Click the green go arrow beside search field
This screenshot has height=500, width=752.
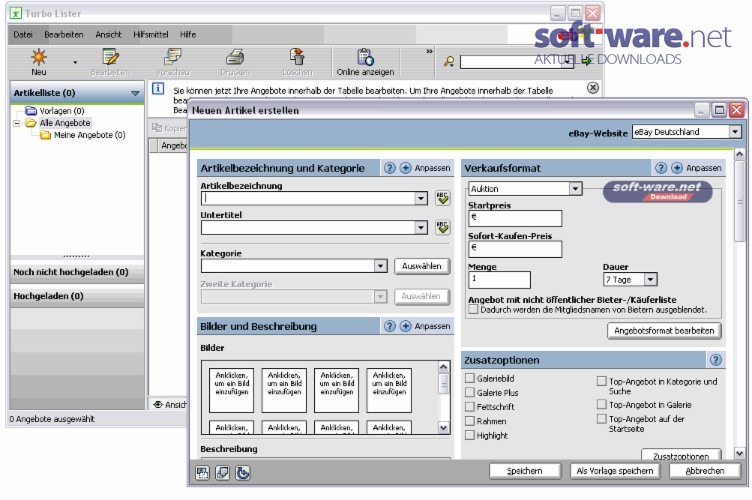click(587, 61)
